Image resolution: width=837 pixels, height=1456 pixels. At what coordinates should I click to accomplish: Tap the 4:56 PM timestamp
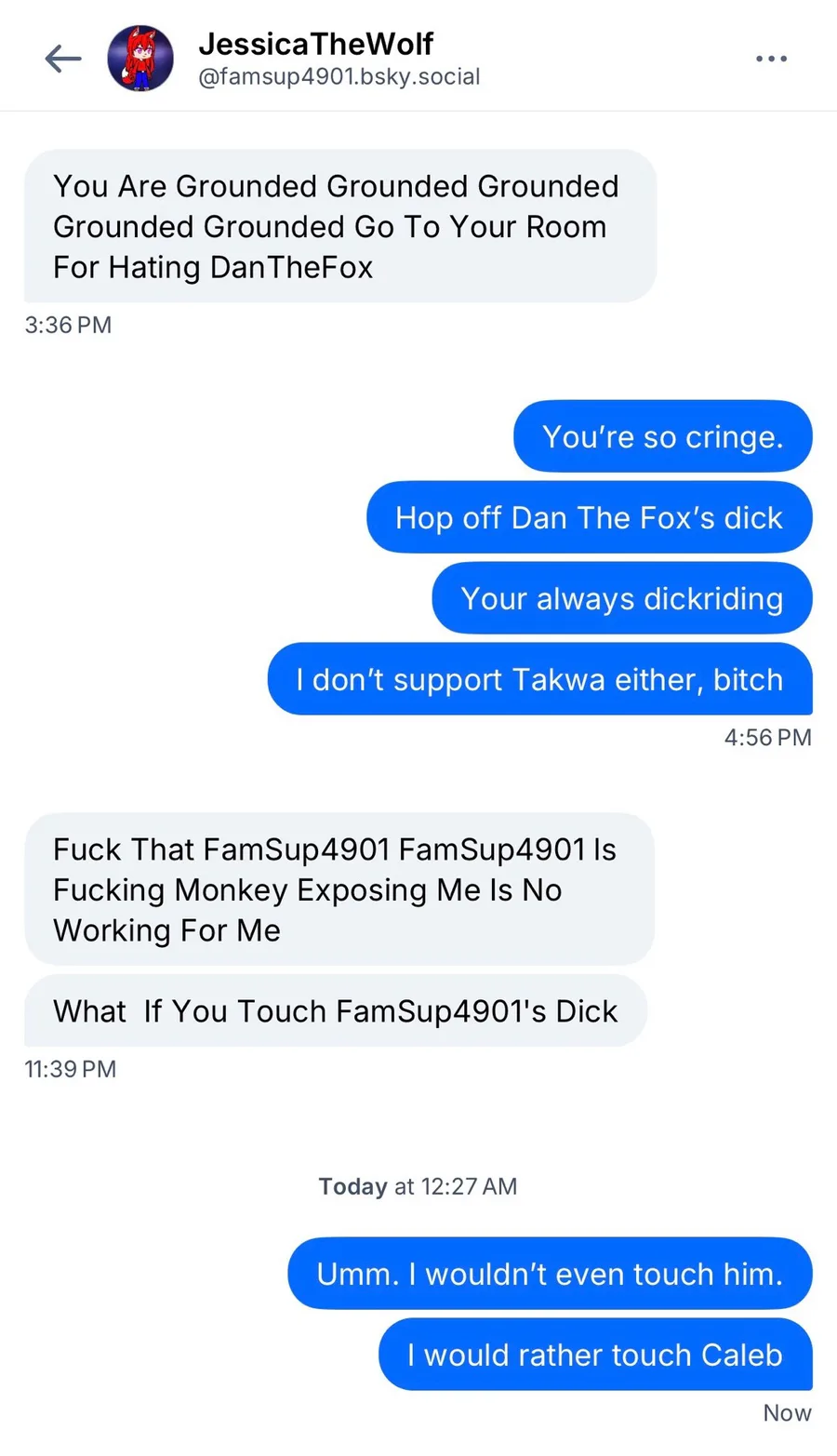(x=767, y=737)
